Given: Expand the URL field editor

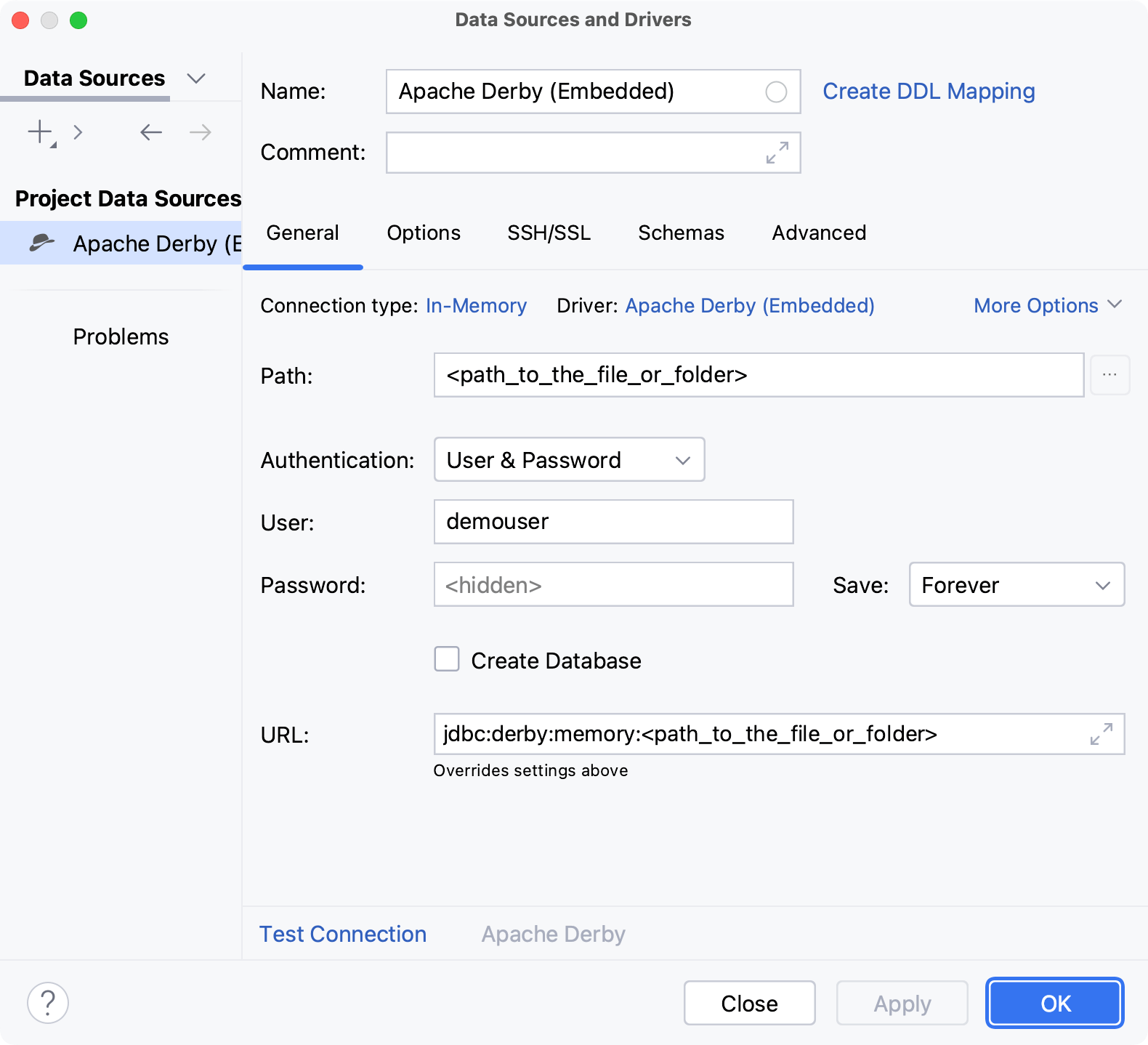Looking at the screenshot, I should pos(1101,734).
